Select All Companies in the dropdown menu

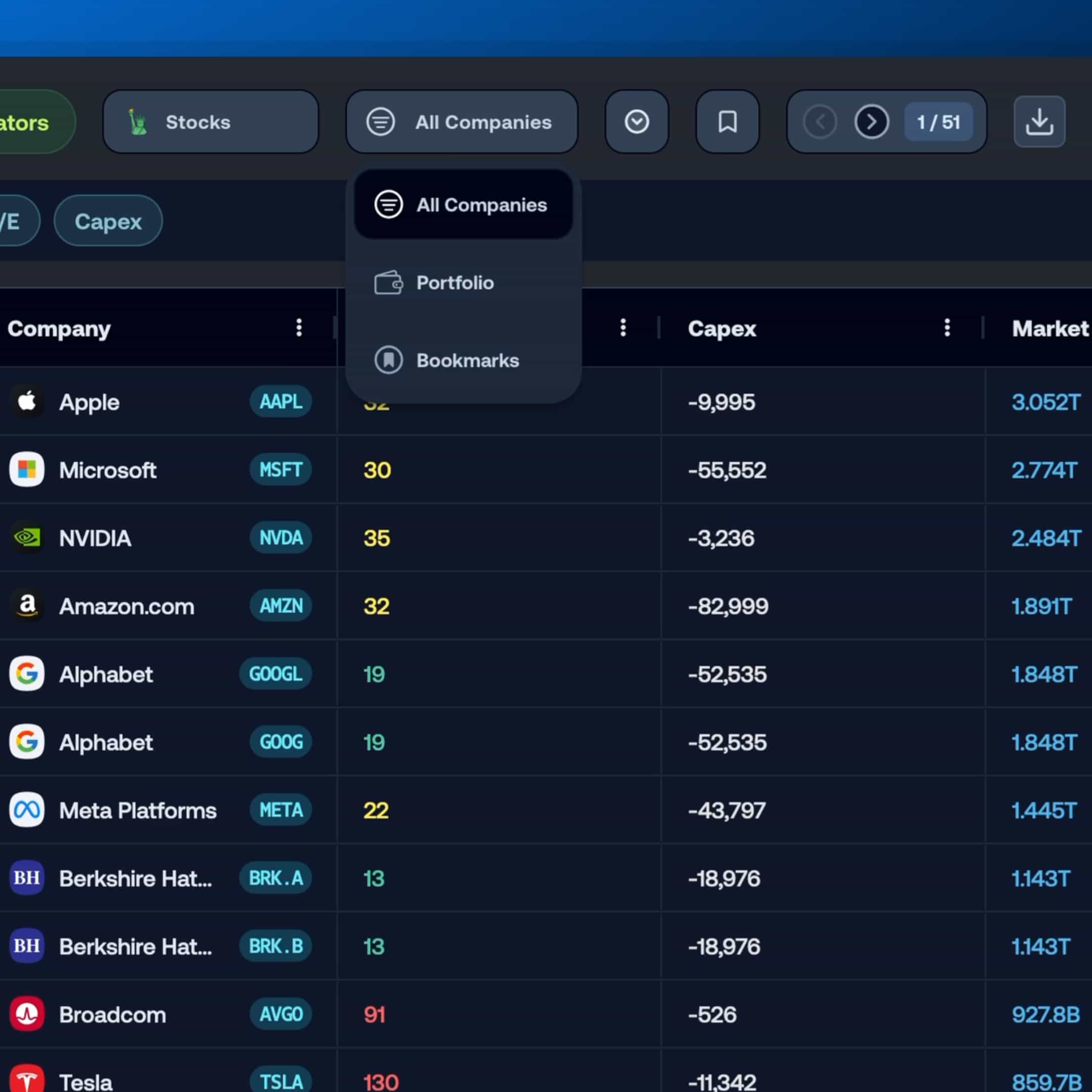pyautogui.click(x=464, y=204)
